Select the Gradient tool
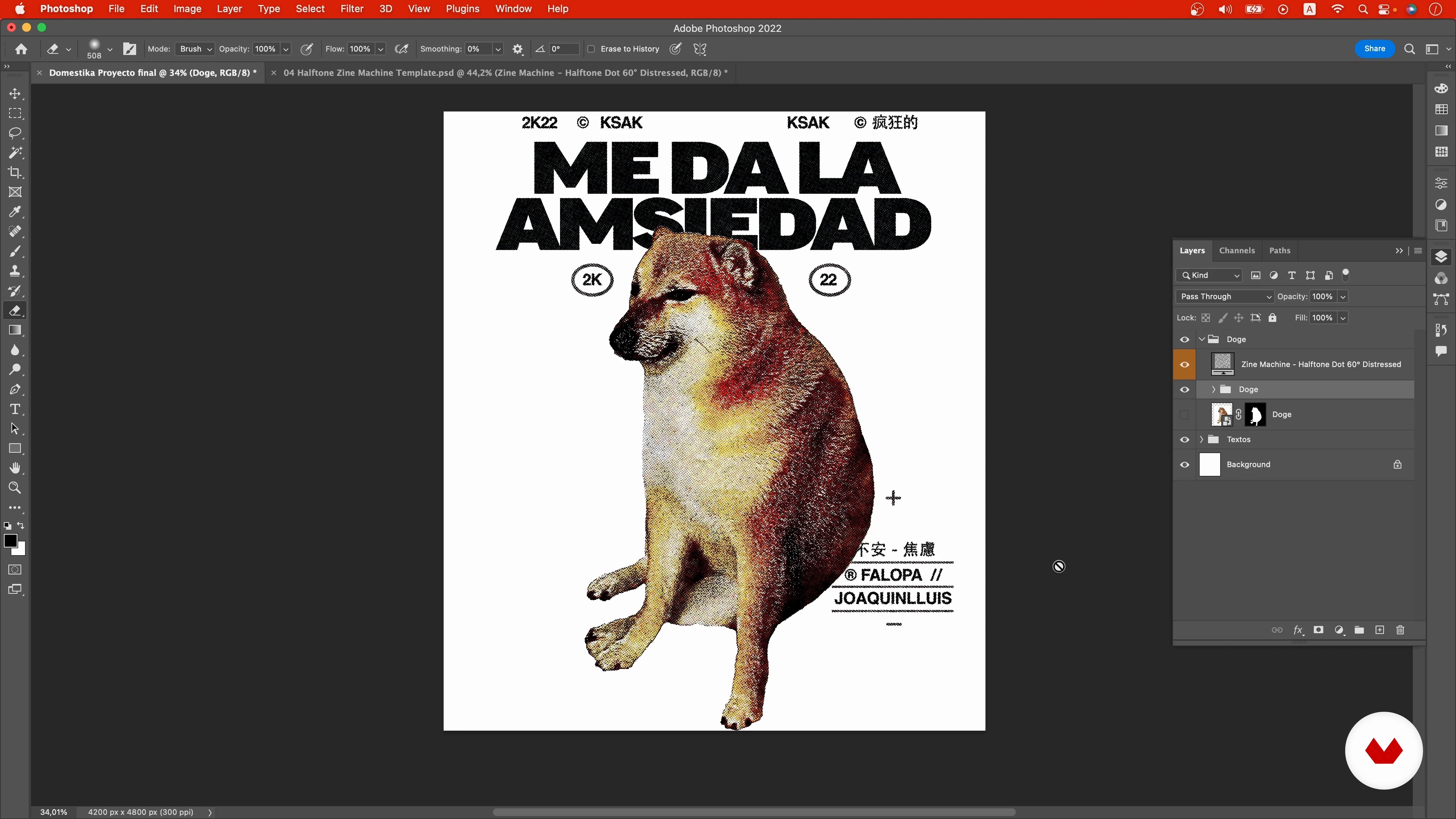1456x819 pixels. point(15,330)
